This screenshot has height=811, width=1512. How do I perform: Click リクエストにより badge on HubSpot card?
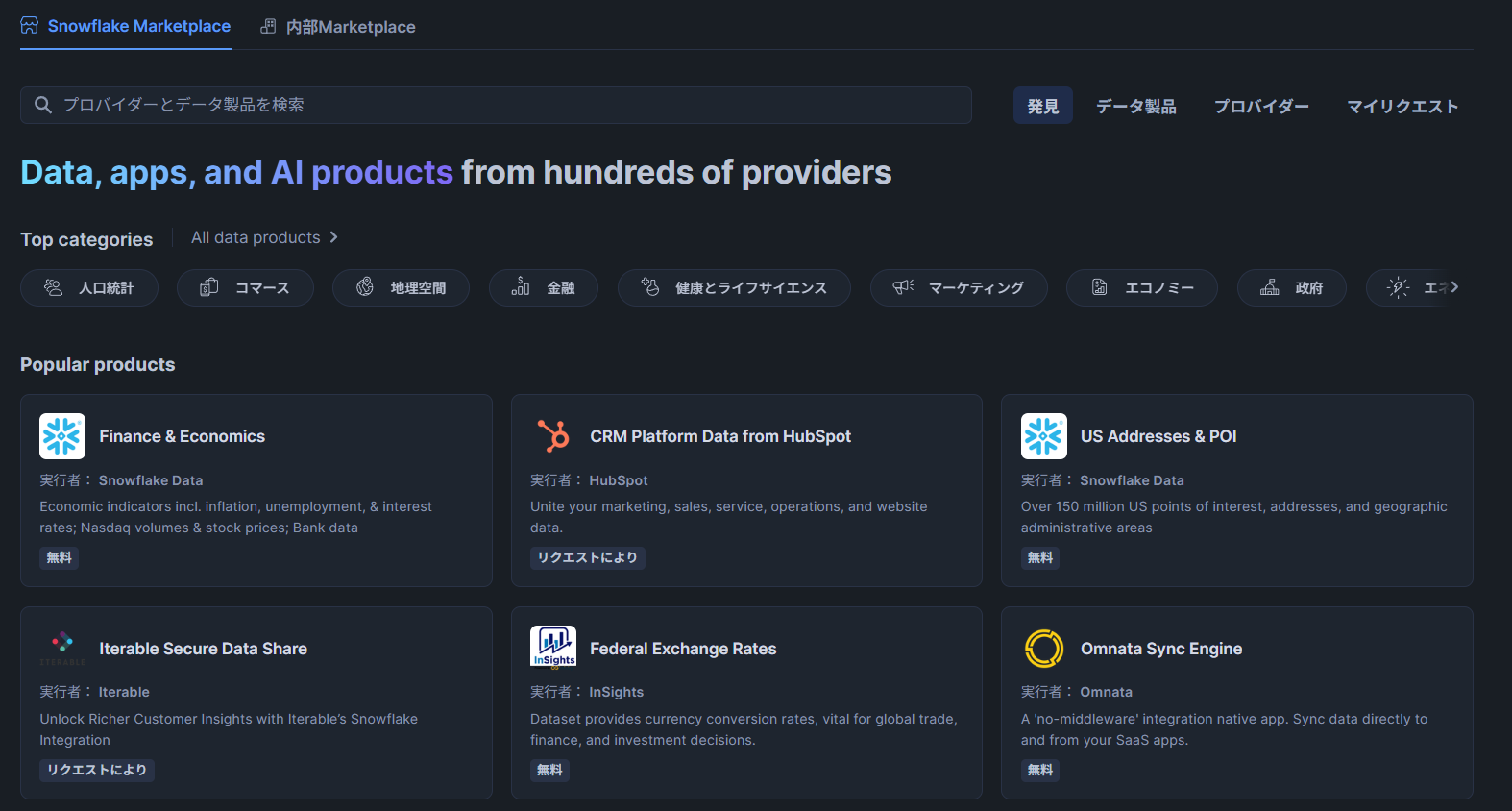(588, 557)
